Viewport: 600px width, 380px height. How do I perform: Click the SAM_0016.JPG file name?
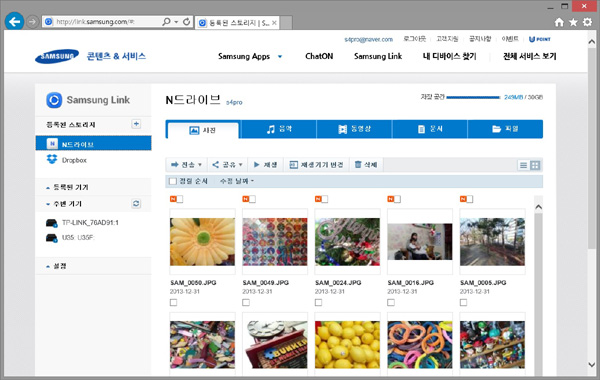coord(411,282)
